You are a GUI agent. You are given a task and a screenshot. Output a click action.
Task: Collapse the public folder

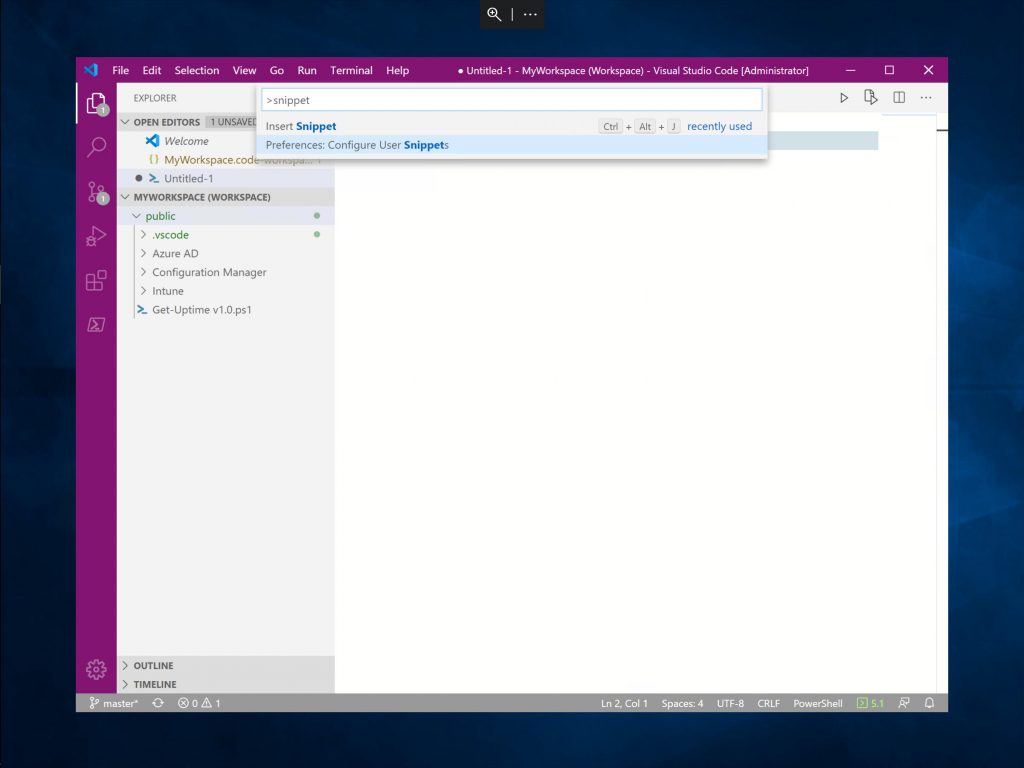136,216
